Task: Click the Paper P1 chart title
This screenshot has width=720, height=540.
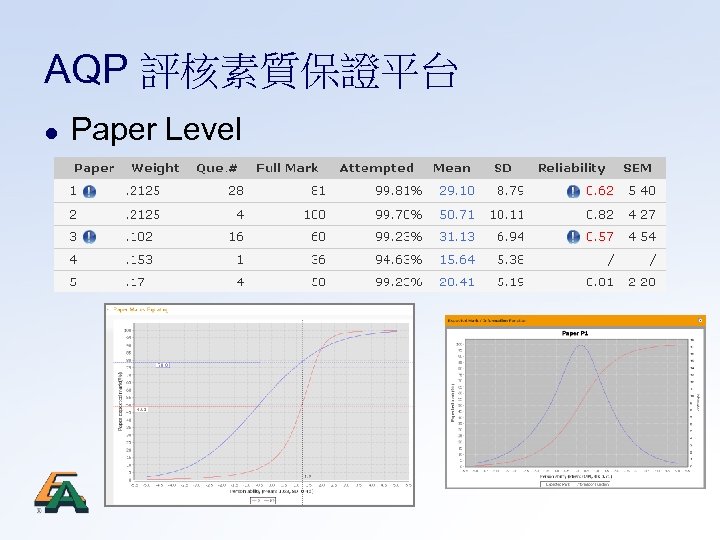Action: coord(575,333)
